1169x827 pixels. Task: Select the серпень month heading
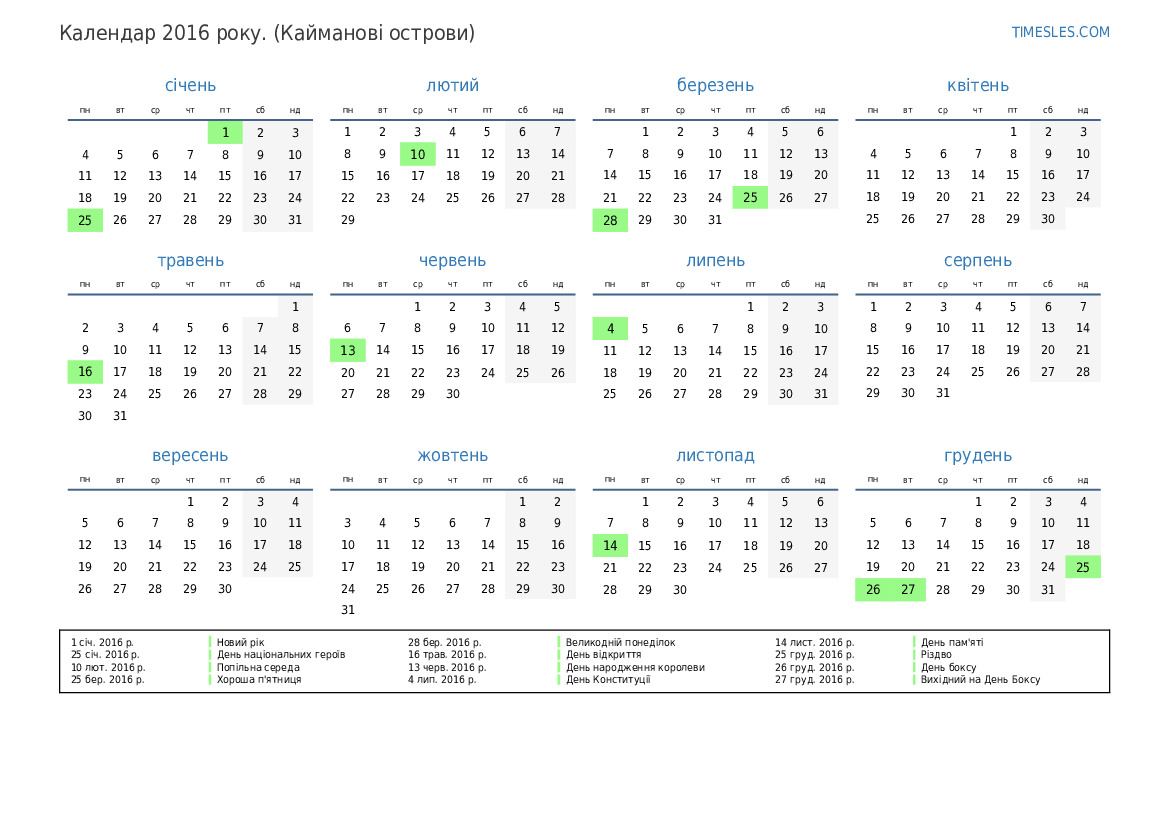977,260
